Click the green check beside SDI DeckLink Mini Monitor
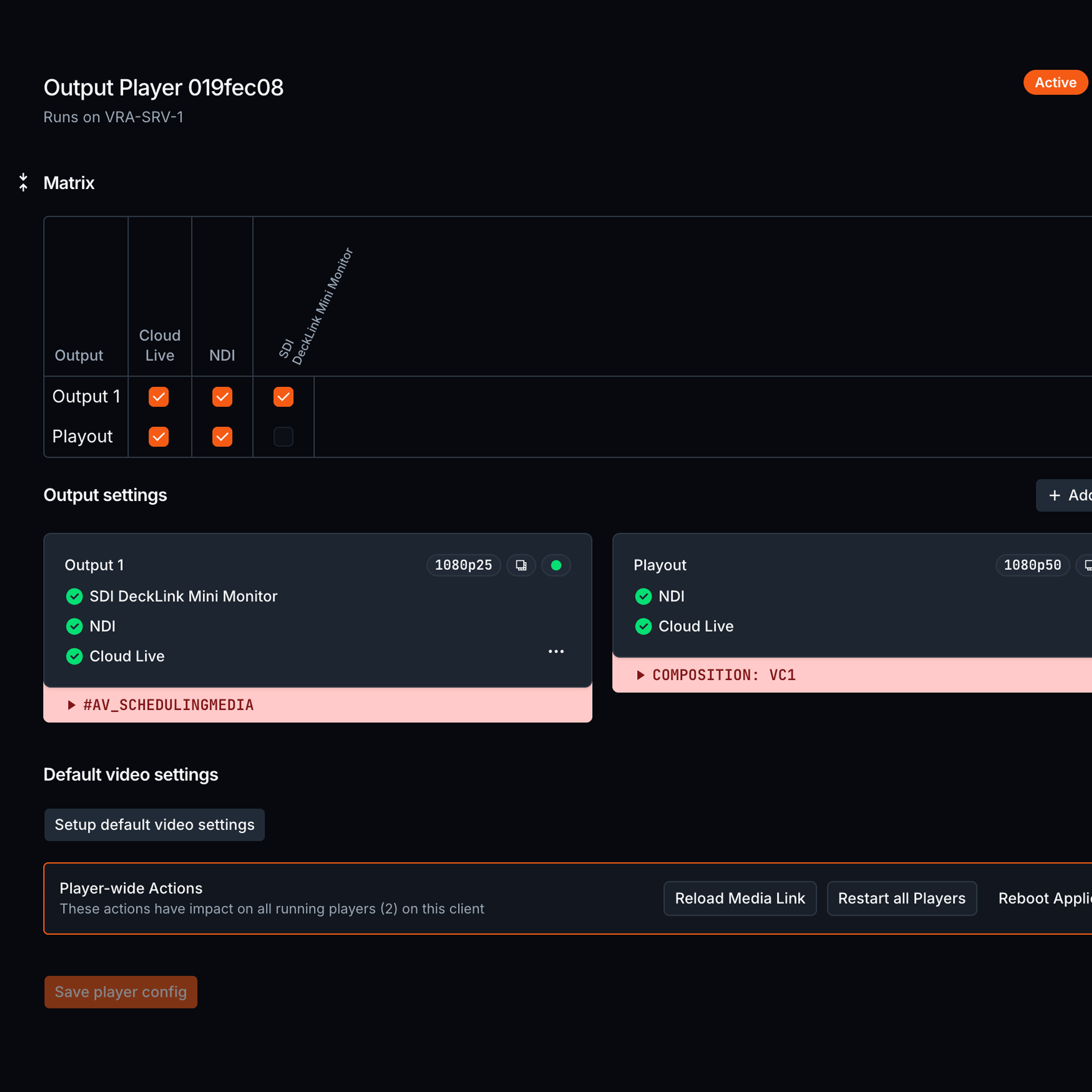 74,597
